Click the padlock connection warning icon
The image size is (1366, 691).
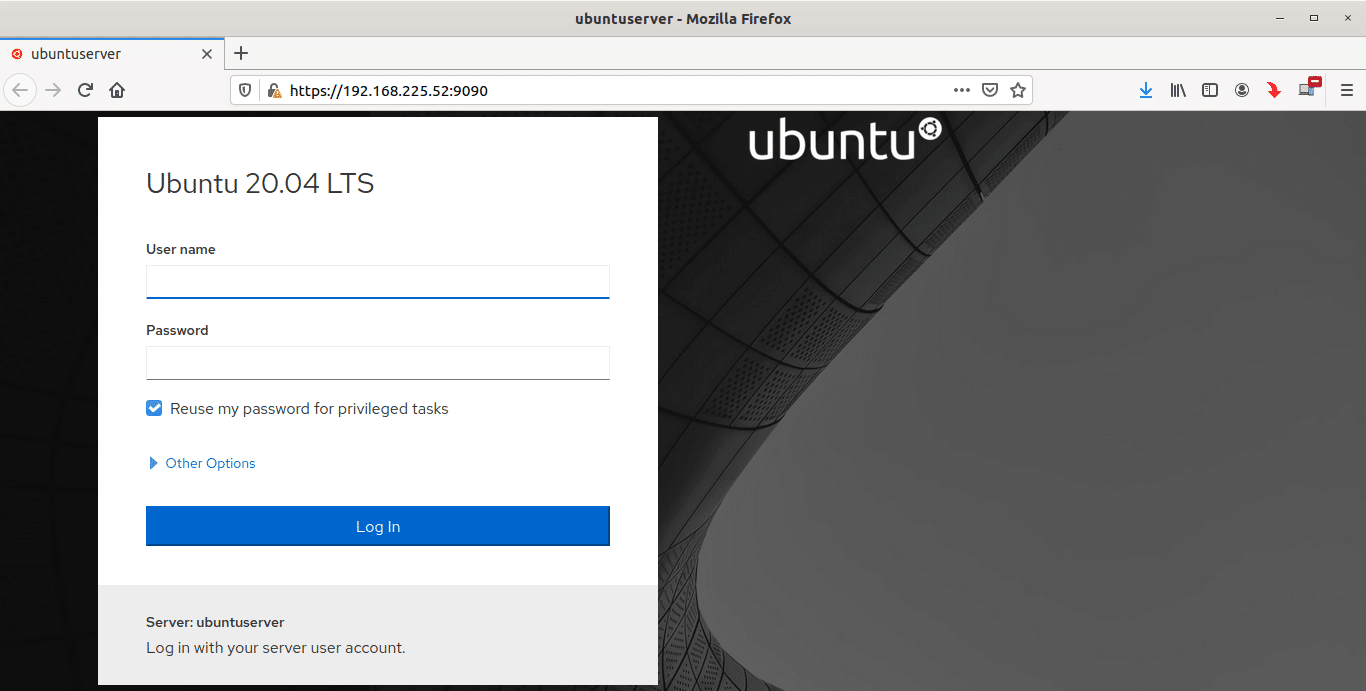coord(273,90)
